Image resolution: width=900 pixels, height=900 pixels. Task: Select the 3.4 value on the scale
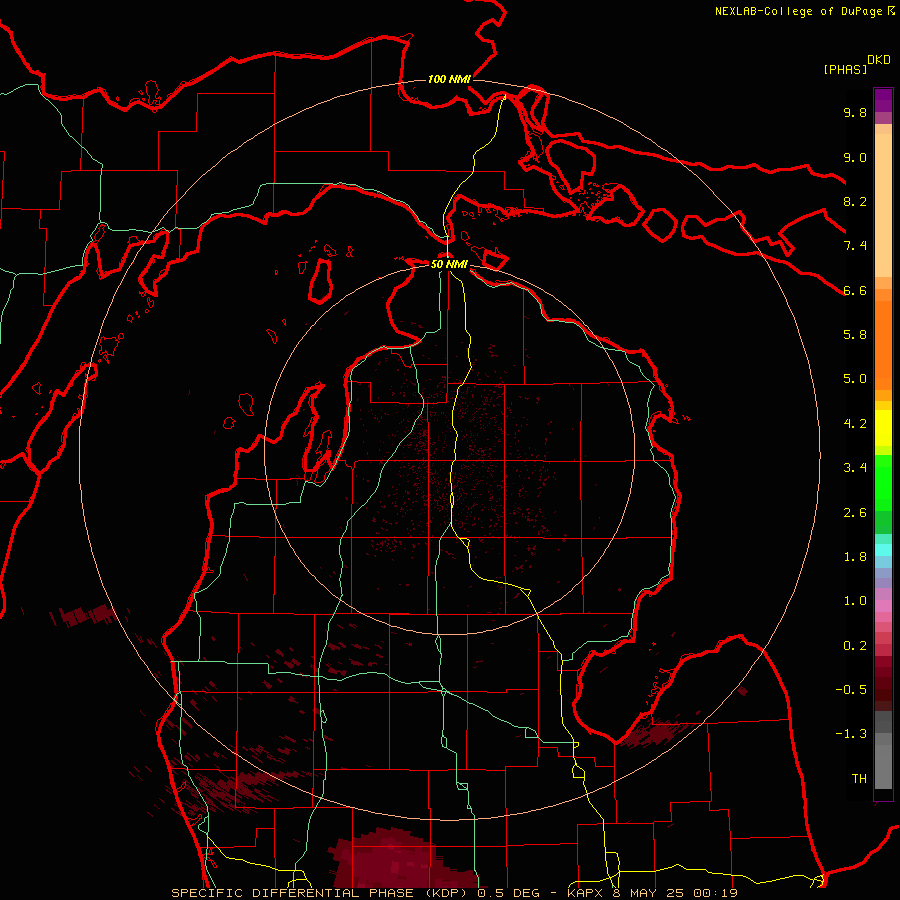(855, 468)
